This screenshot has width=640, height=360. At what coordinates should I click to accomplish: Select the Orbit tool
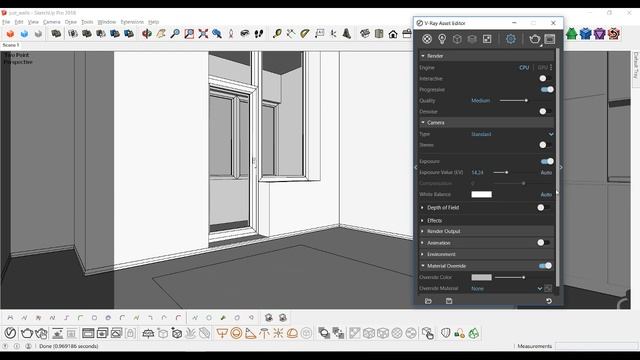pyautogui.click(x=147, y=33)
